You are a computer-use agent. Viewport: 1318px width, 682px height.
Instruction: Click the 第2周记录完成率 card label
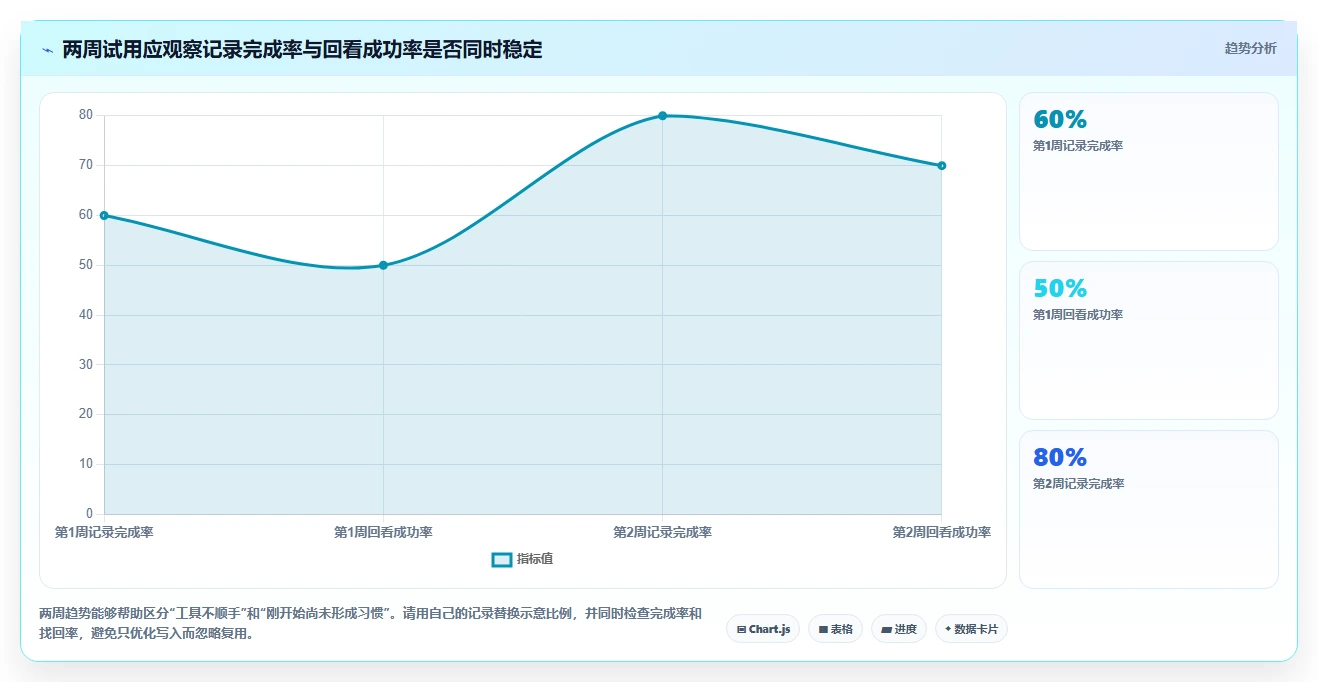pyautogui.click(x=1078, y=484)
